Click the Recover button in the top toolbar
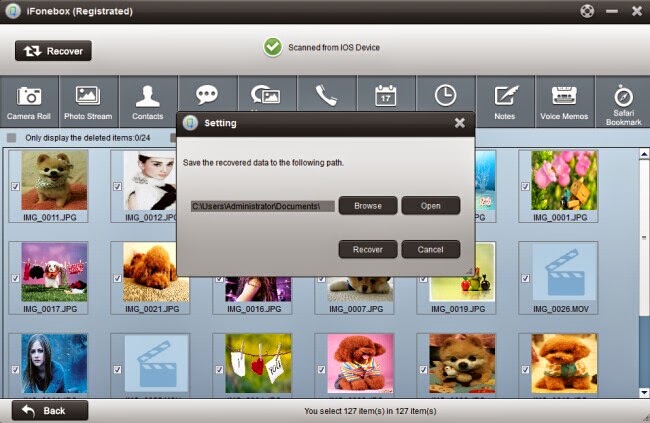The image size is (650, 423). pos(53,51)
